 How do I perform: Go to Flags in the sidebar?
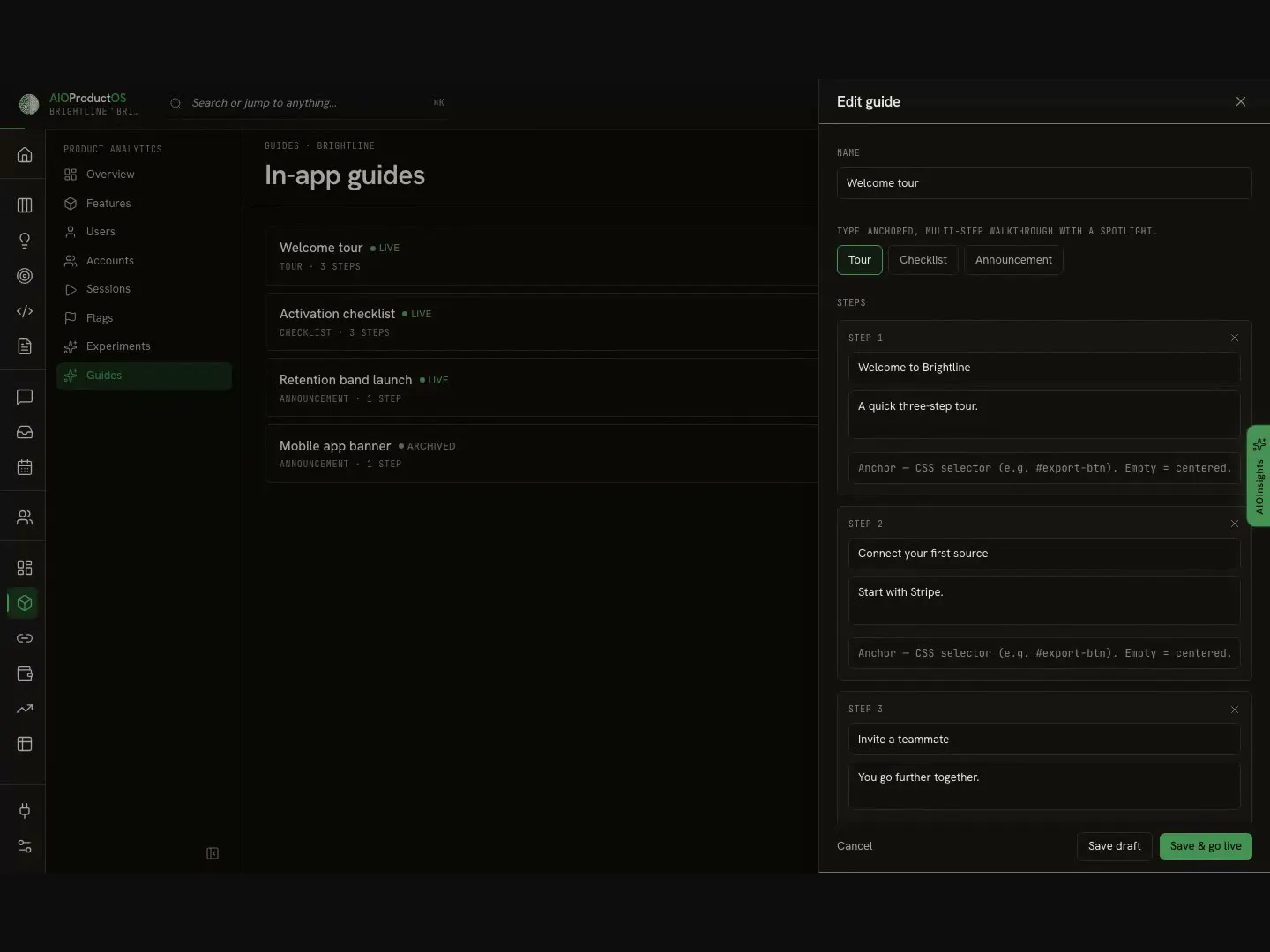(144, 318)
